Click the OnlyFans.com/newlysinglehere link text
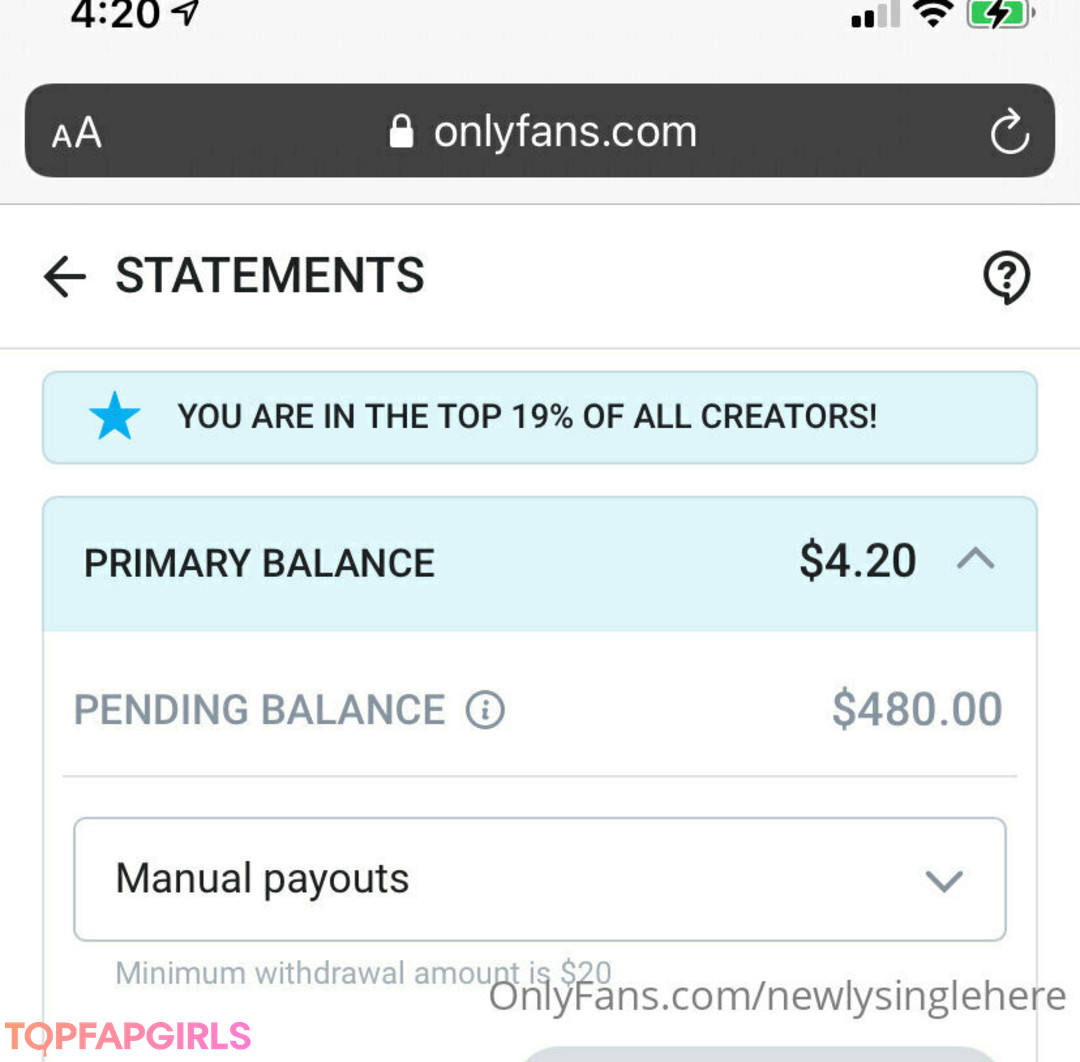Image resolution: width=1080 pixels, height=1062 pixels. pos(777,996)
